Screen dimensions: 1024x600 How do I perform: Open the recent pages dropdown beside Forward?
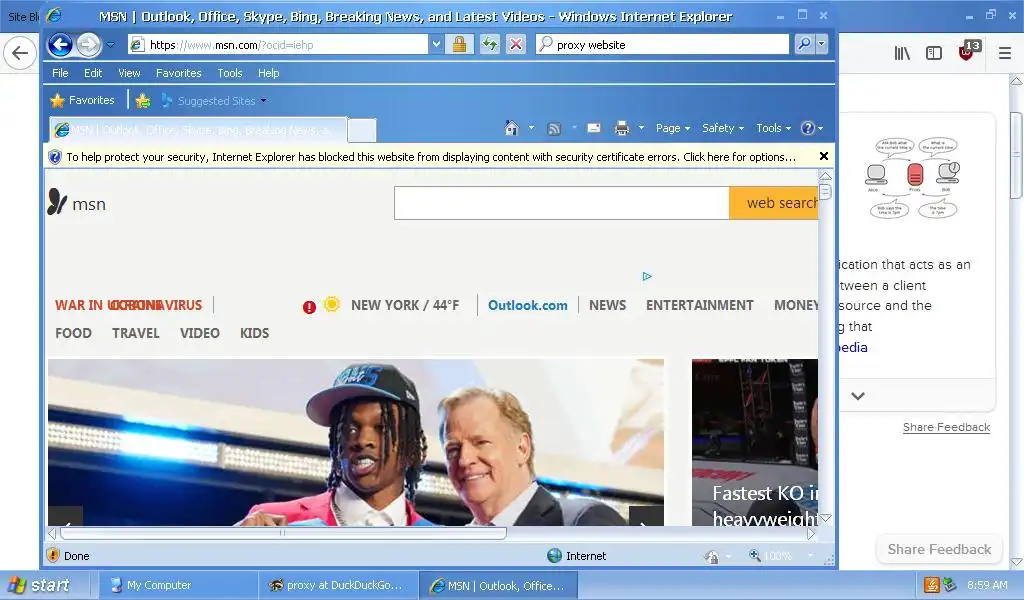pyautogui.click(x=110, y=45)
